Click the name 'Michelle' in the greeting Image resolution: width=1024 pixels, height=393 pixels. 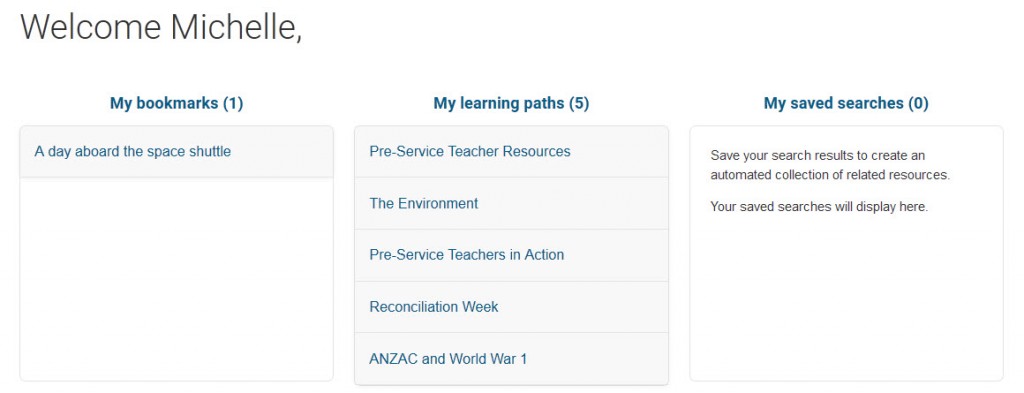click(235, 27)
